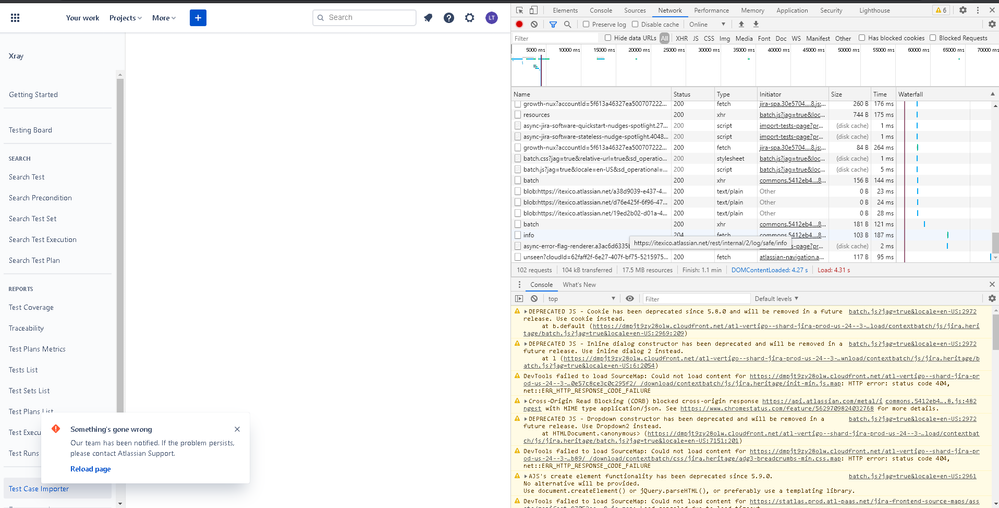Export HAR file download arrow

pos(756,24)
